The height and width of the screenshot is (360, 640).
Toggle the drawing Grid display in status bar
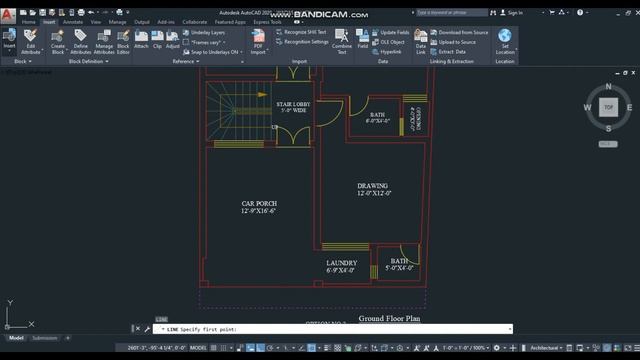213,348
